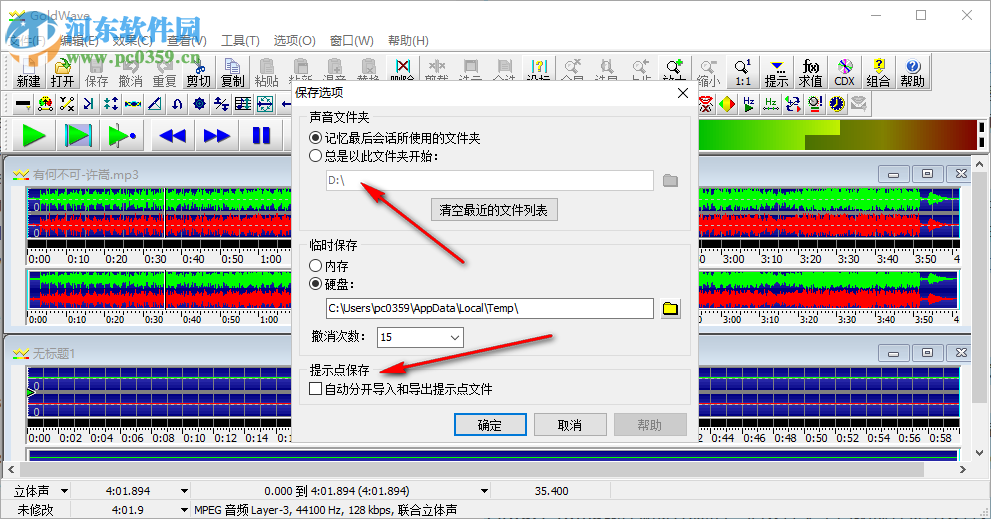
Task: Play the selection with the framed green play button
Action: (x=78, y=135)
